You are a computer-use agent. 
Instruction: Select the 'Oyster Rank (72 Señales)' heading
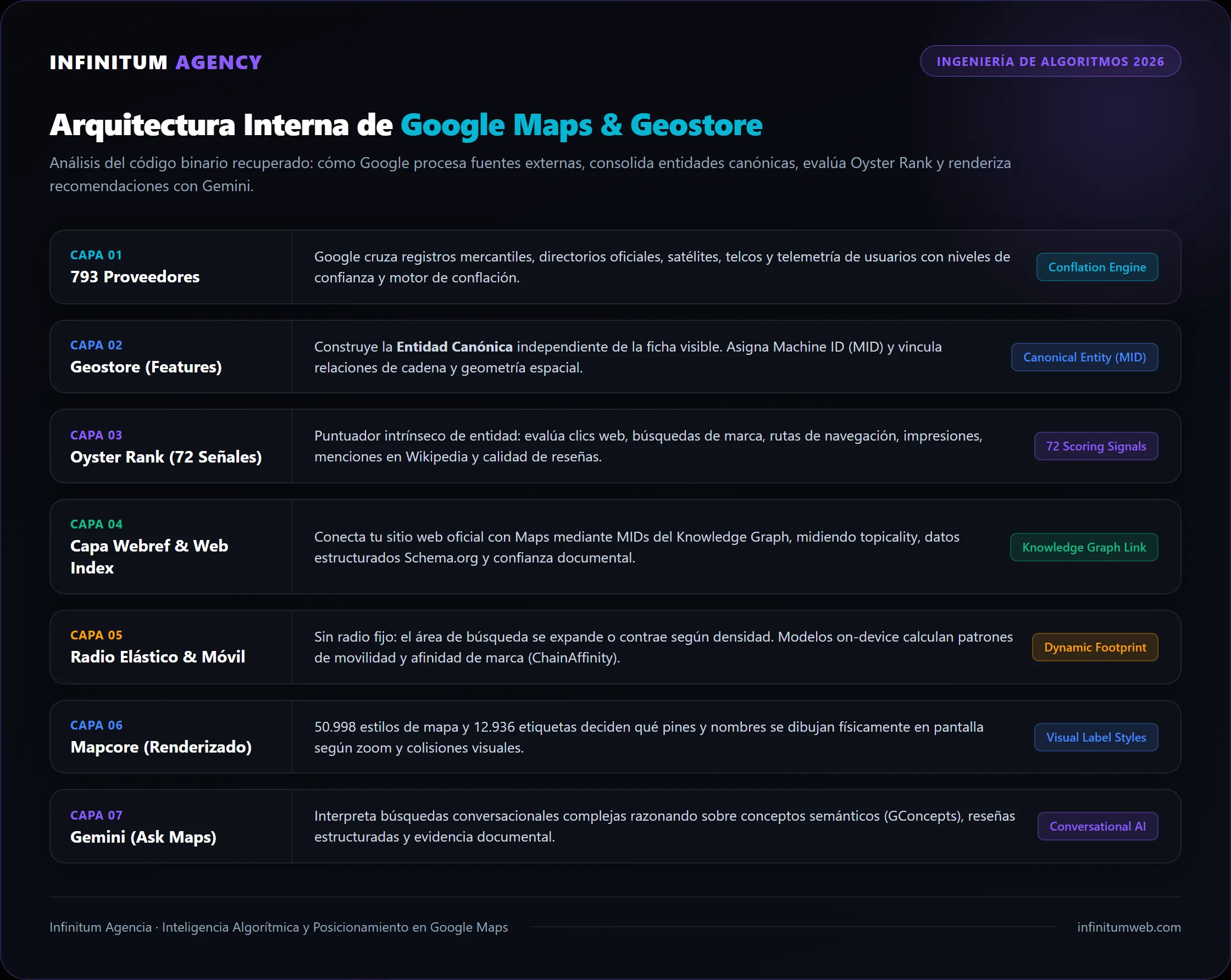(165, 457)
